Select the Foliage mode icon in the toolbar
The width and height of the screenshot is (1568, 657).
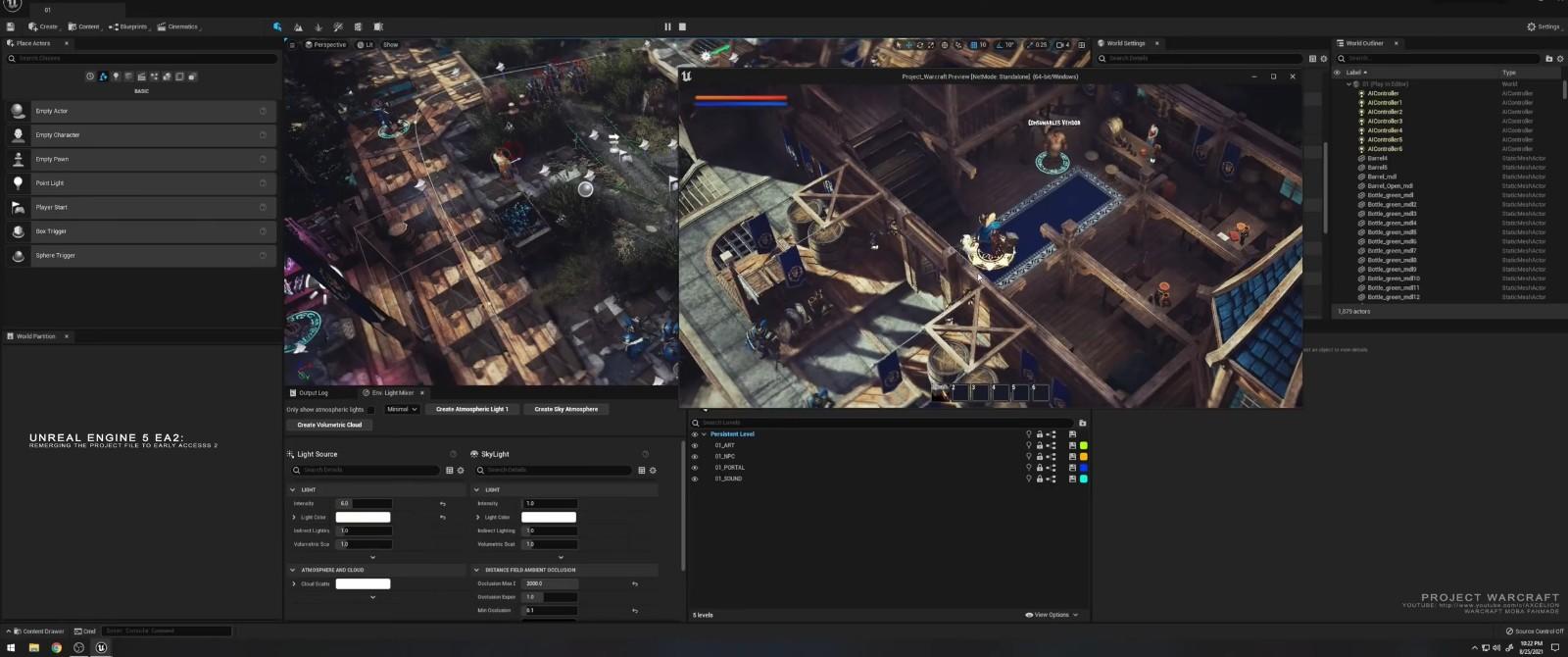coord(318,26)
